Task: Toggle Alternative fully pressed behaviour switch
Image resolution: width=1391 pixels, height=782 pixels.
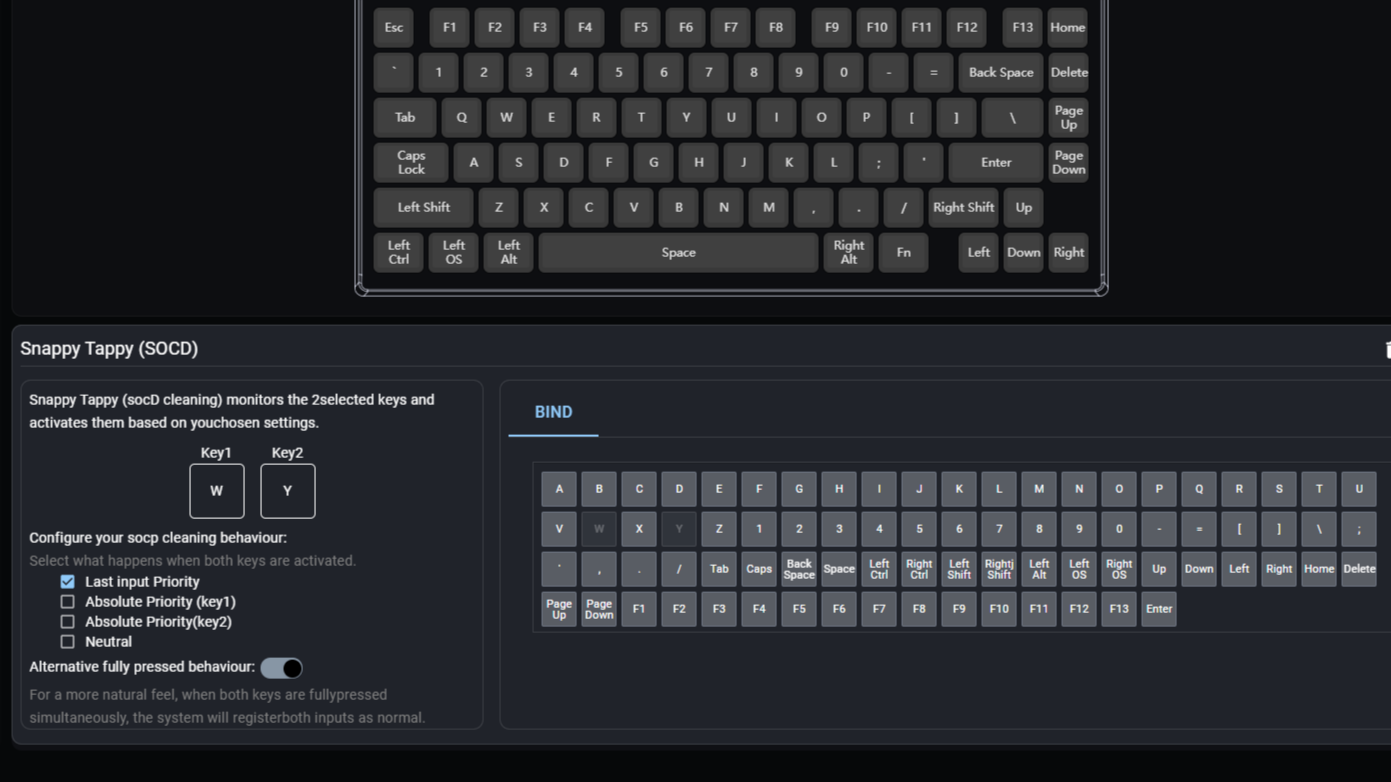Action: coord(281,668)
